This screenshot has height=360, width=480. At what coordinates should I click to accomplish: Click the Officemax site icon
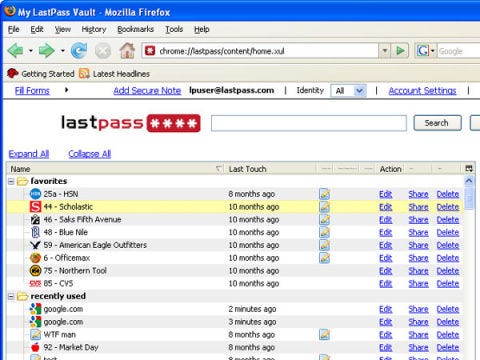(x=35, y=258)
